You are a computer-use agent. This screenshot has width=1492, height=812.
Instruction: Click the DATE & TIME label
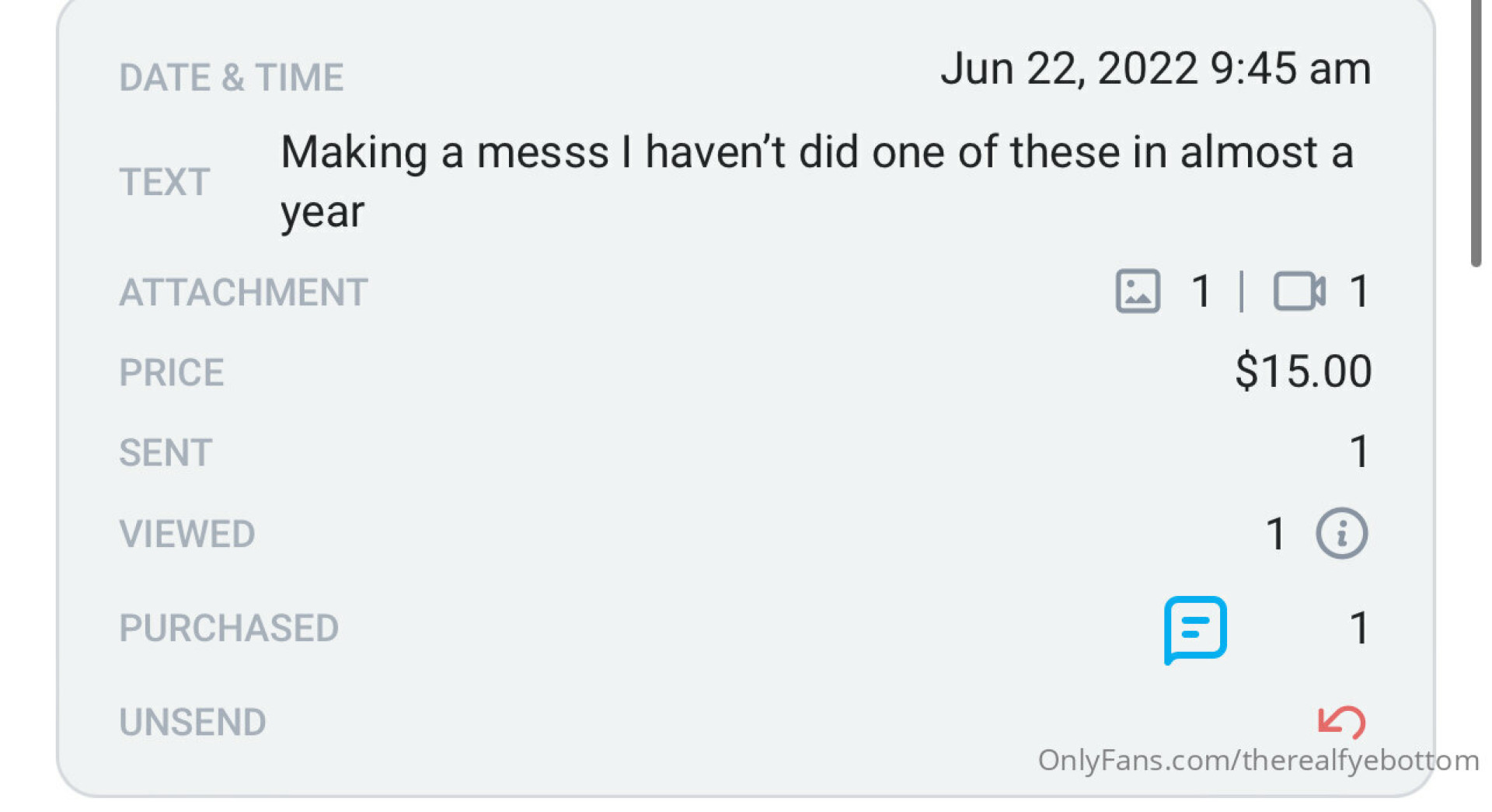coord(232,78)
